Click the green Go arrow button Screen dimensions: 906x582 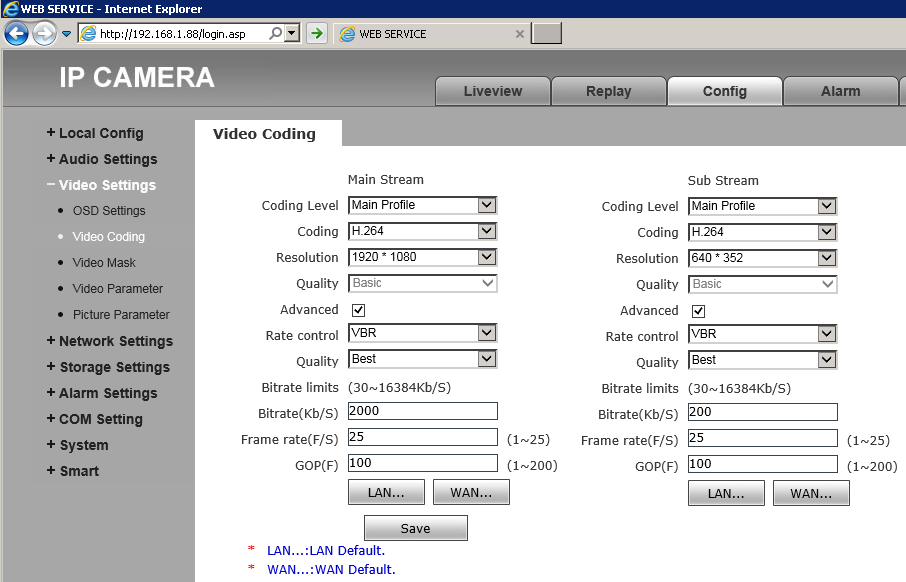(317, 34)
